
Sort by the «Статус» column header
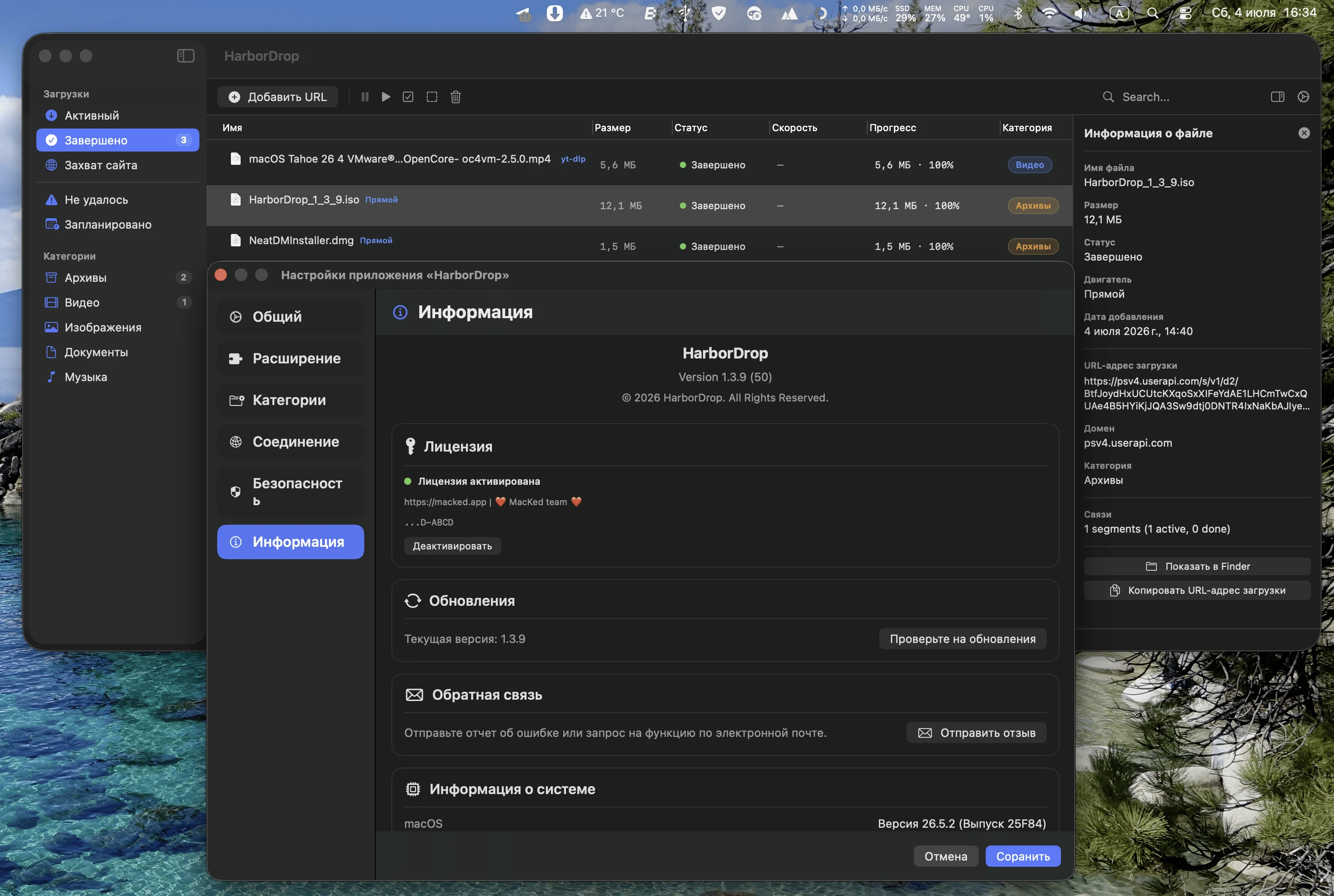(x=691, y=128)
